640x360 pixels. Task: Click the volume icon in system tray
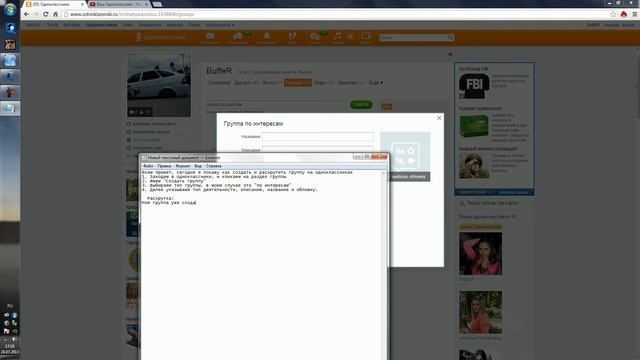pos(15,339)
